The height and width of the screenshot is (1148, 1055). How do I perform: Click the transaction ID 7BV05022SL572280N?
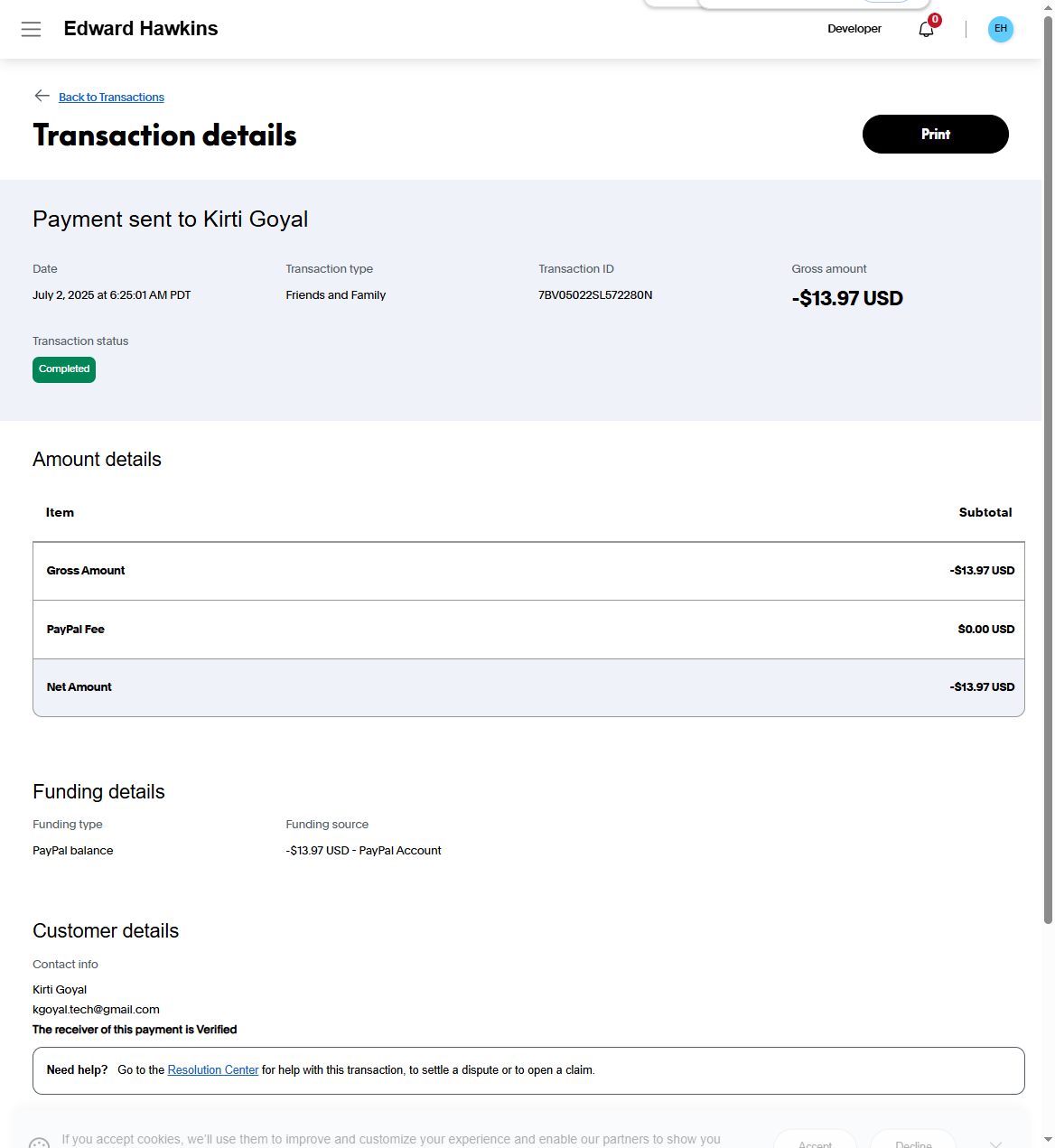595,295
